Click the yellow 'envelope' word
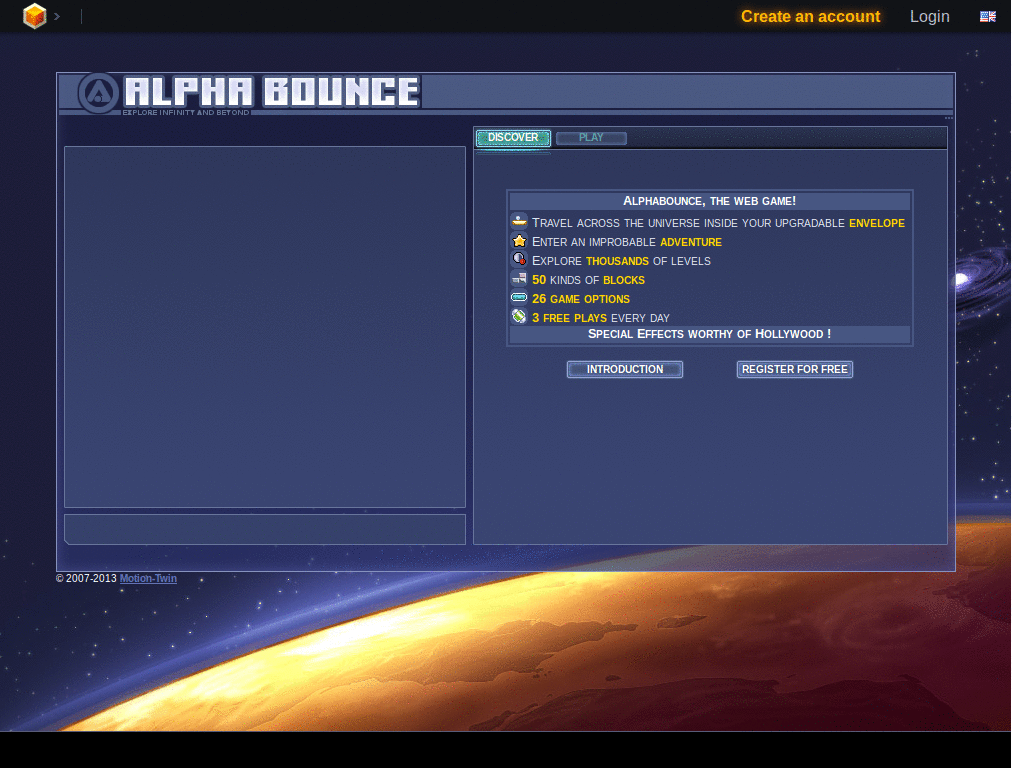Viewport: 1024px width, 768px height. 876,223
